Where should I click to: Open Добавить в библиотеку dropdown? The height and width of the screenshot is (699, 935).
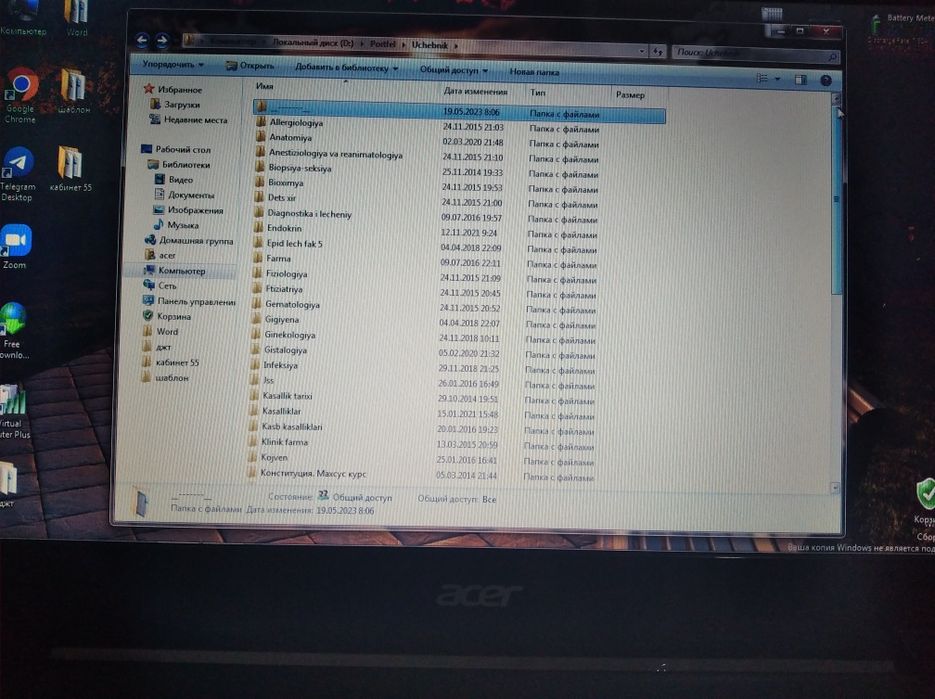[346, 67]
